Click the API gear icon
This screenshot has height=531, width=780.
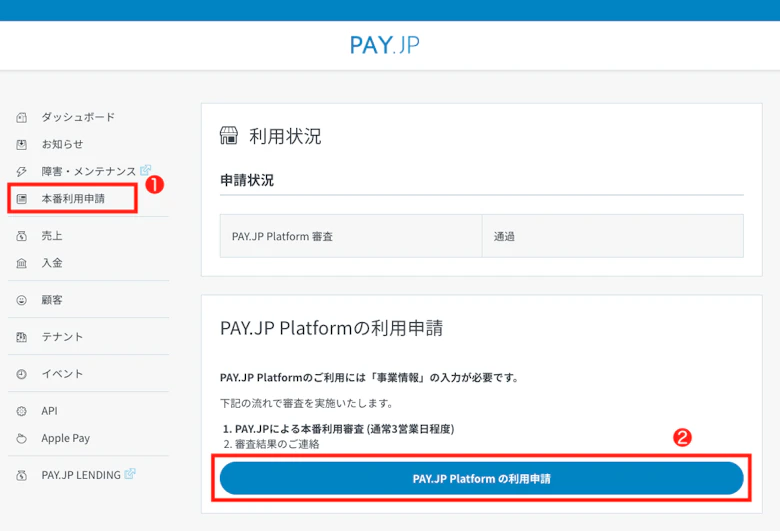point(21,411)
